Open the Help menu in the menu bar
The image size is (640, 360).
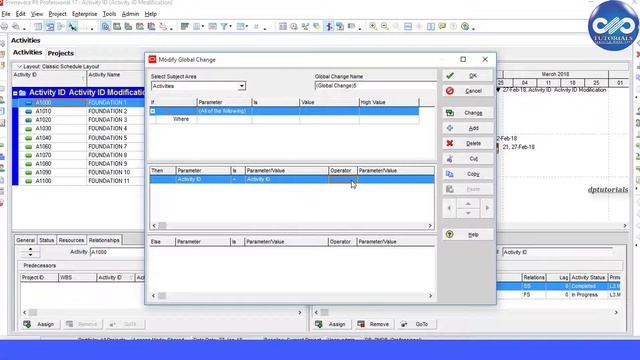[151, 14]
